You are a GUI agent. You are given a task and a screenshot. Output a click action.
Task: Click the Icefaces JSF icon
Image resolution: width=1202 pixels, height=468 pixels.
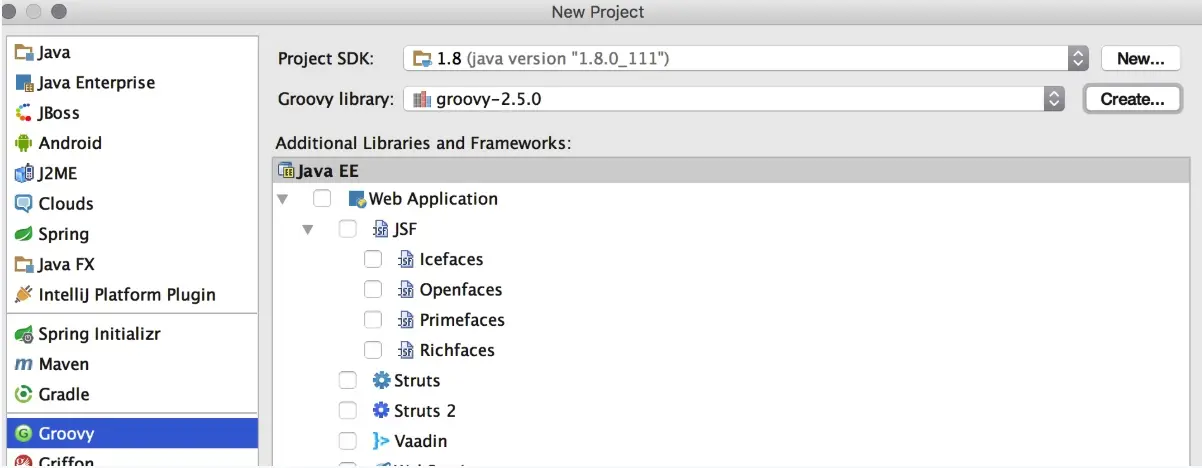click(406, 259)
